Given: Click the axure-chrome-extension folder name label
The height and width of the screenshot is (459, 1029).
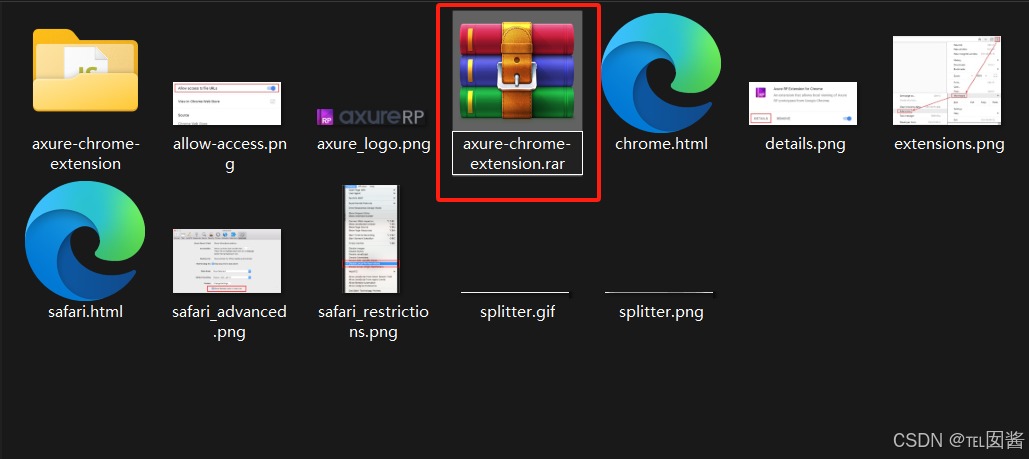Looking at the screenshot, I should 85,154.
